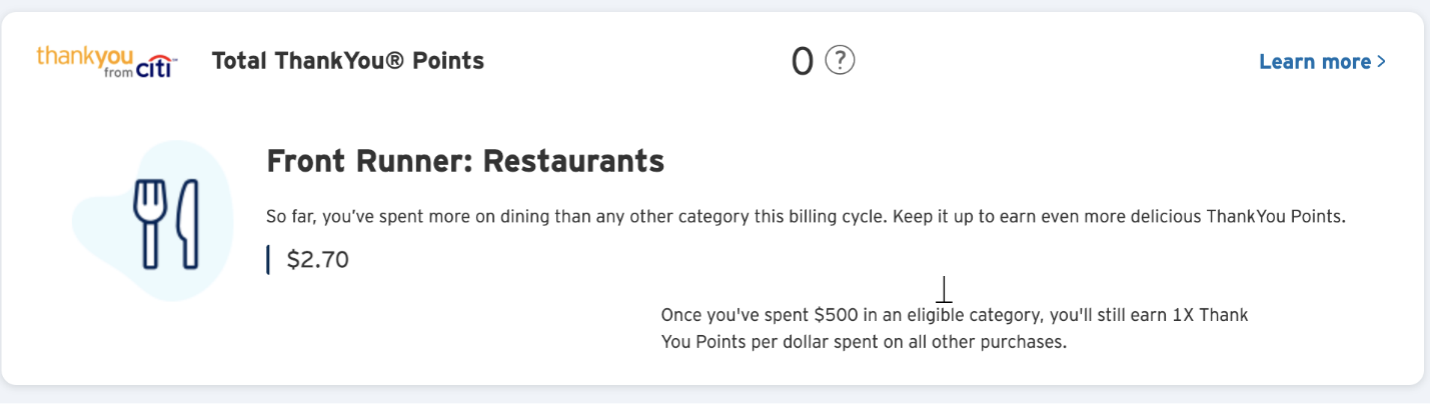Open the Learn more link
The image size is (1430, 406).
1314,62
